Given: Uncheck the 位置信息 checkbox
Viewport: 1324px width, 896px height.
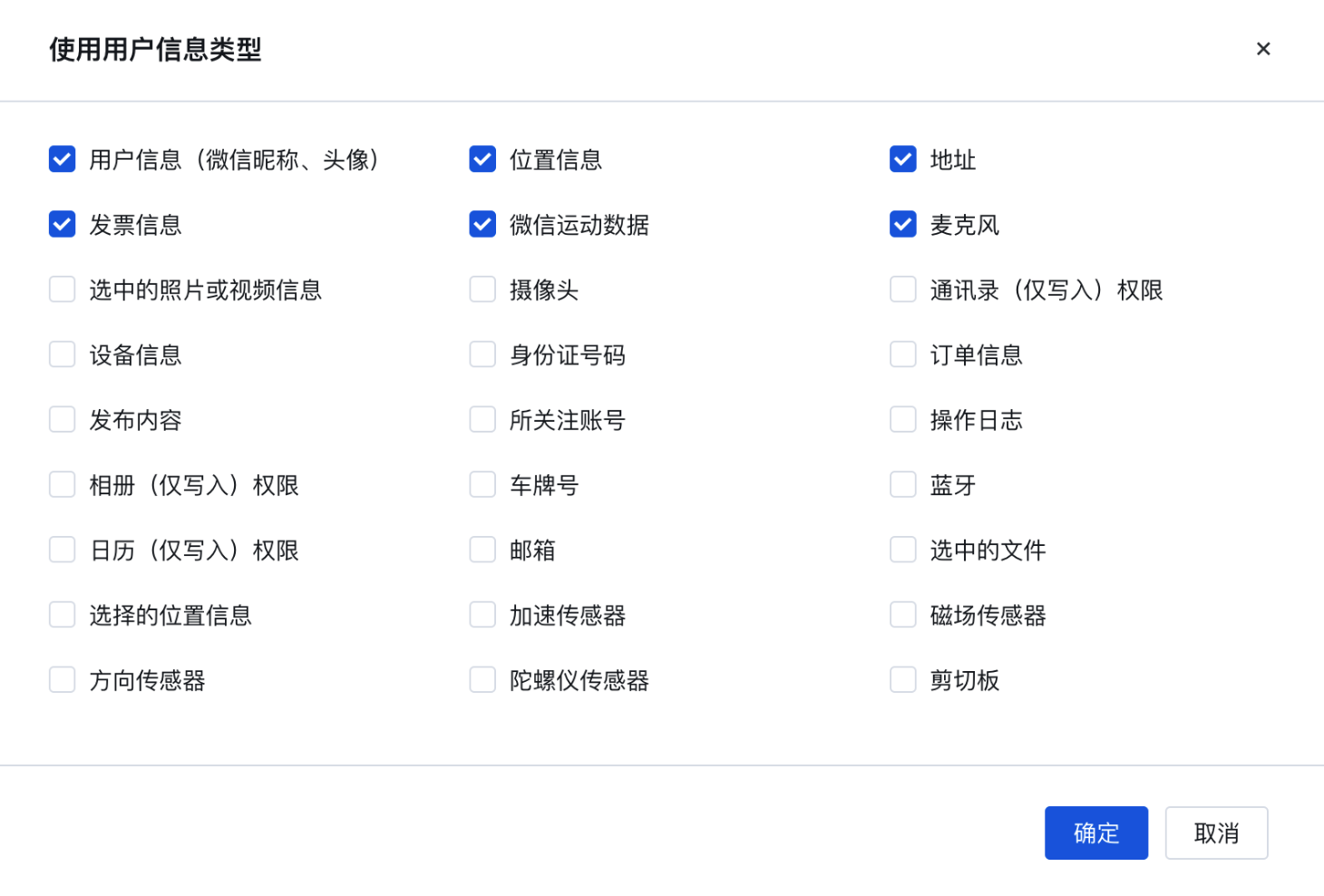Looking at the screenshot, I should tap(482, 160).
